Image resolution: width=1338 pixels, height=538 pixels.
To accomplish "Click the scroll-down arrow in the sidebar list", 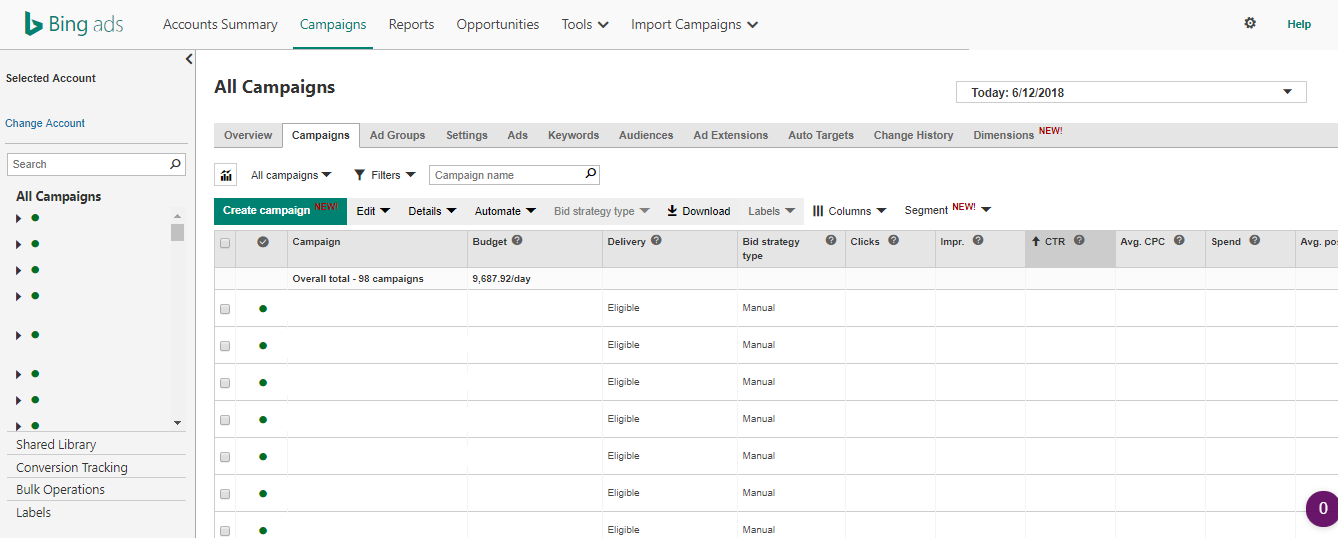I will pos(177,423).
